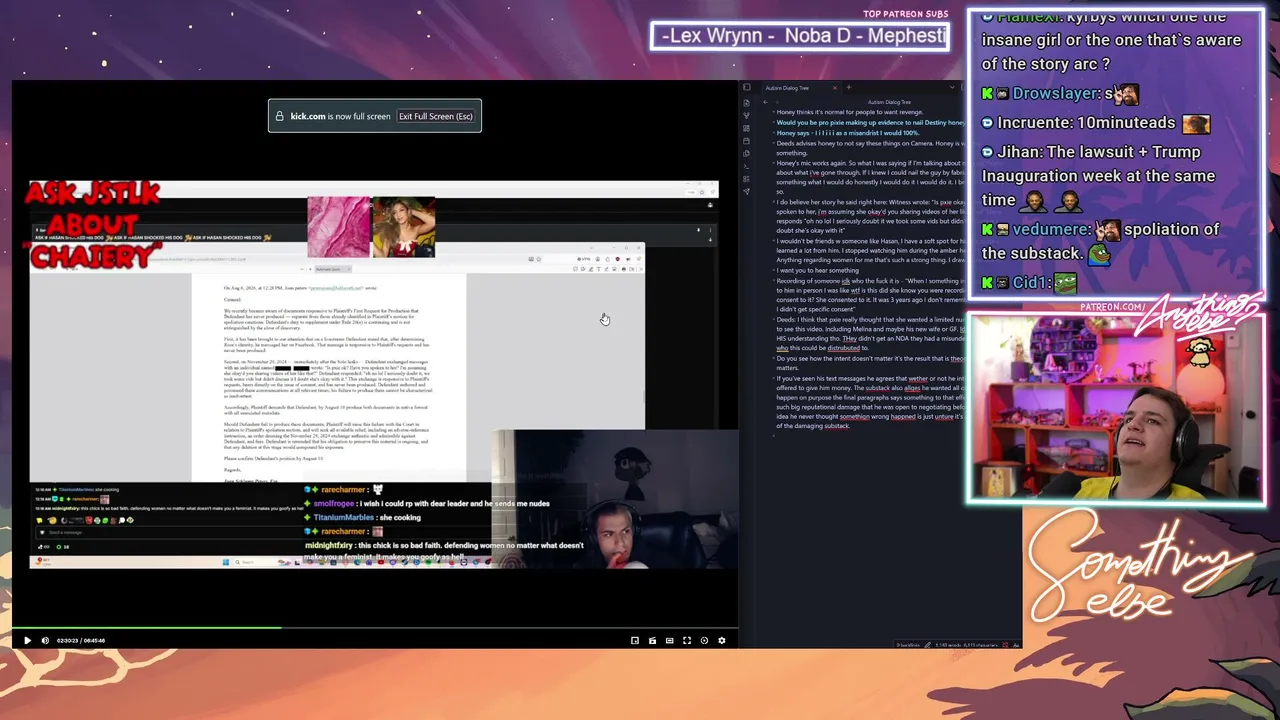
Task: Click the pink texture thumbnail in the stream
Action: [x=339, y=227]
